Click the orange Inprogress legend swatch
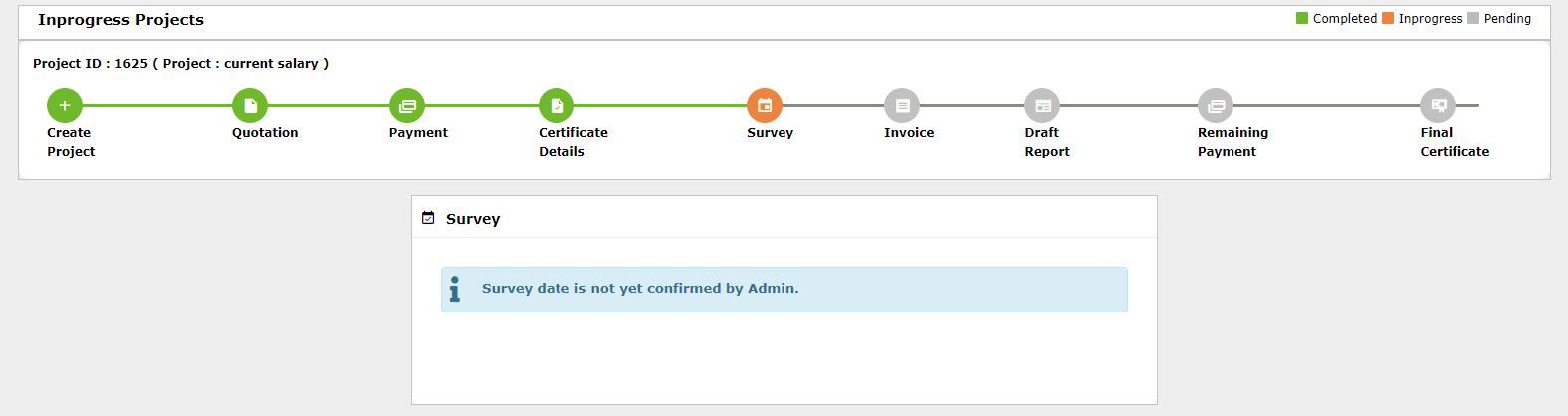Viewport: 1568px width, 416px height. [x=1388, y=18]
